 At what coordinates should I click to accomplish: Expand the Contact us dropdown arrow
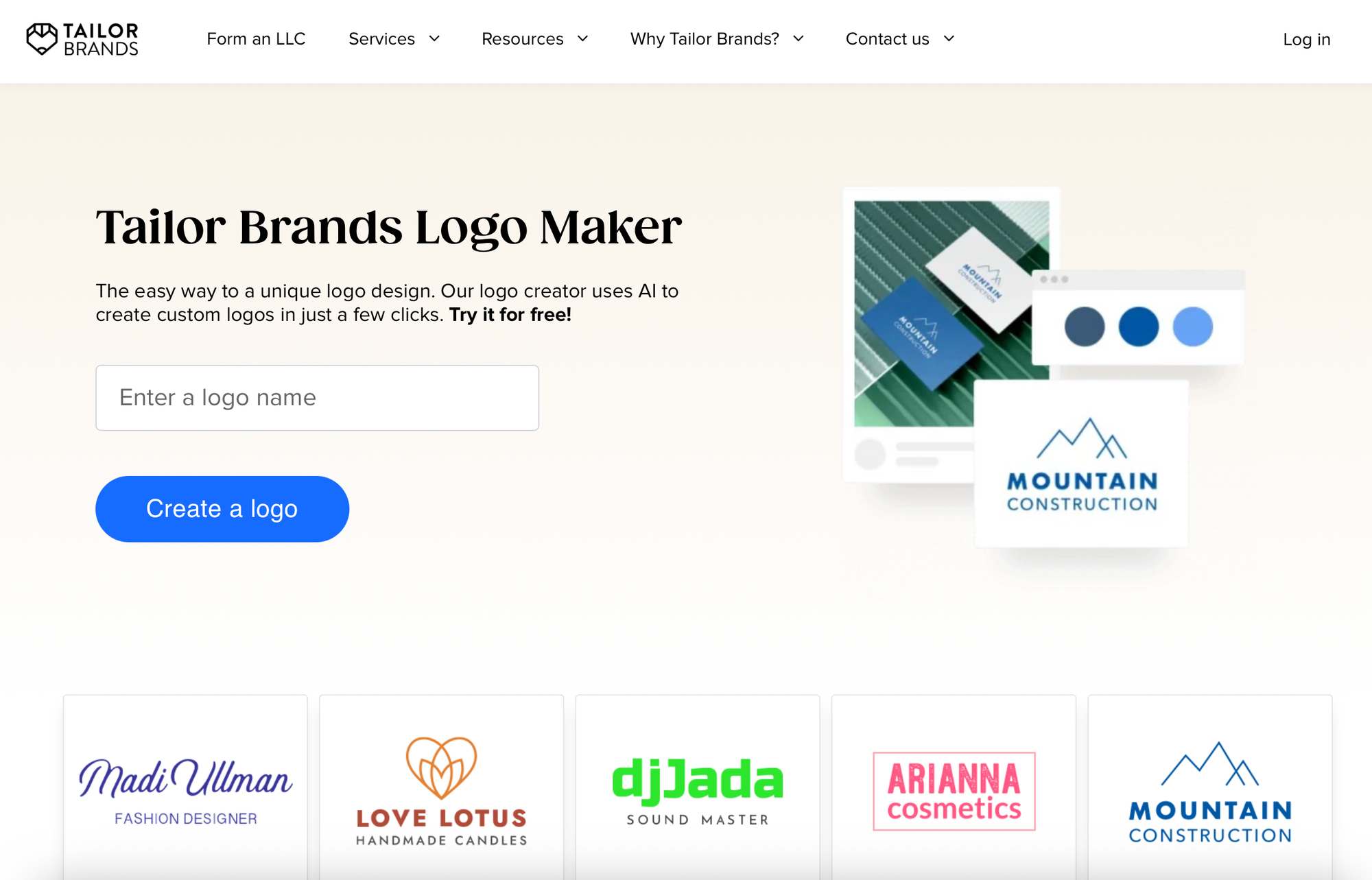949,39
